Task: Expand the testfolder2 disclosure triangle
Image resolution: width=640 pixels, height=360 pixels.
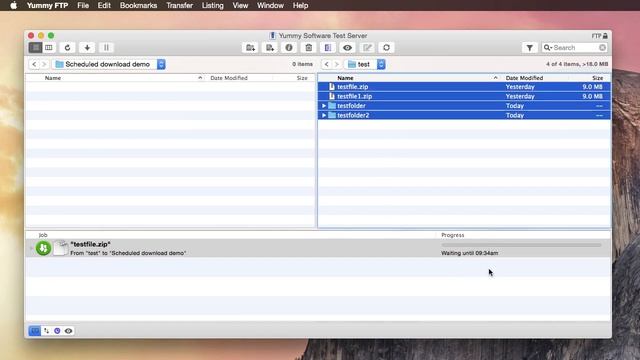Action: [324, 116]
